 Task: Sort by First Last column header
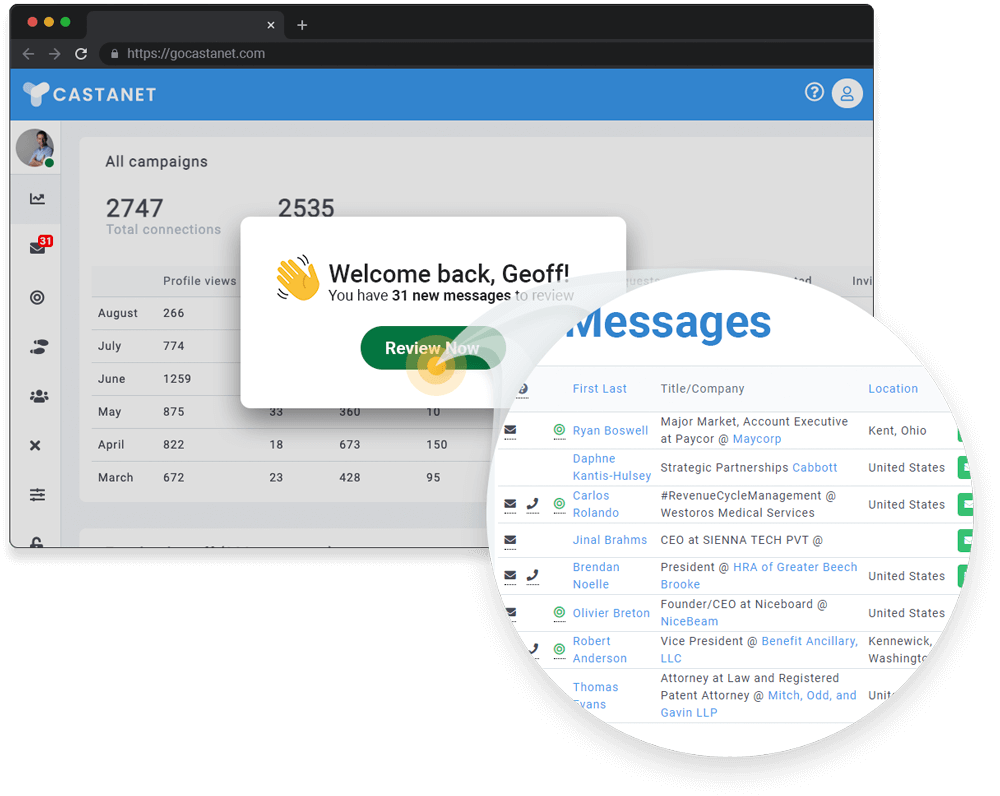[x=599, y=389]
